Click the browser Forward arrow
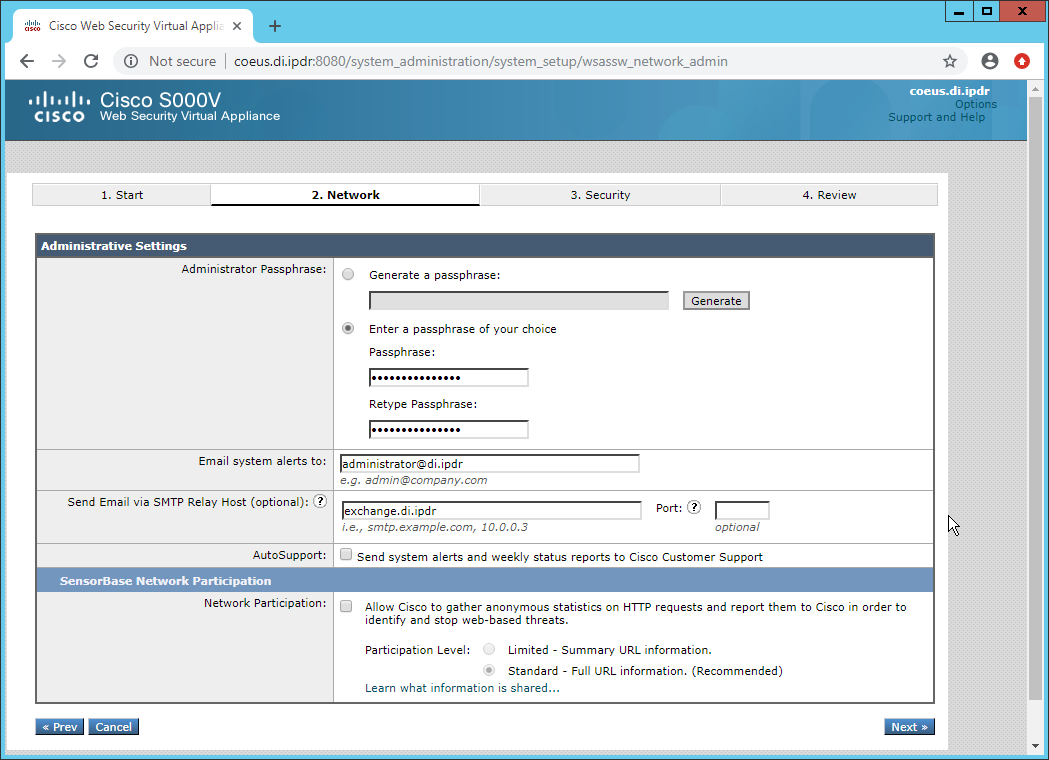This screenshot has width=1049, height=760. tap(59, 62)
